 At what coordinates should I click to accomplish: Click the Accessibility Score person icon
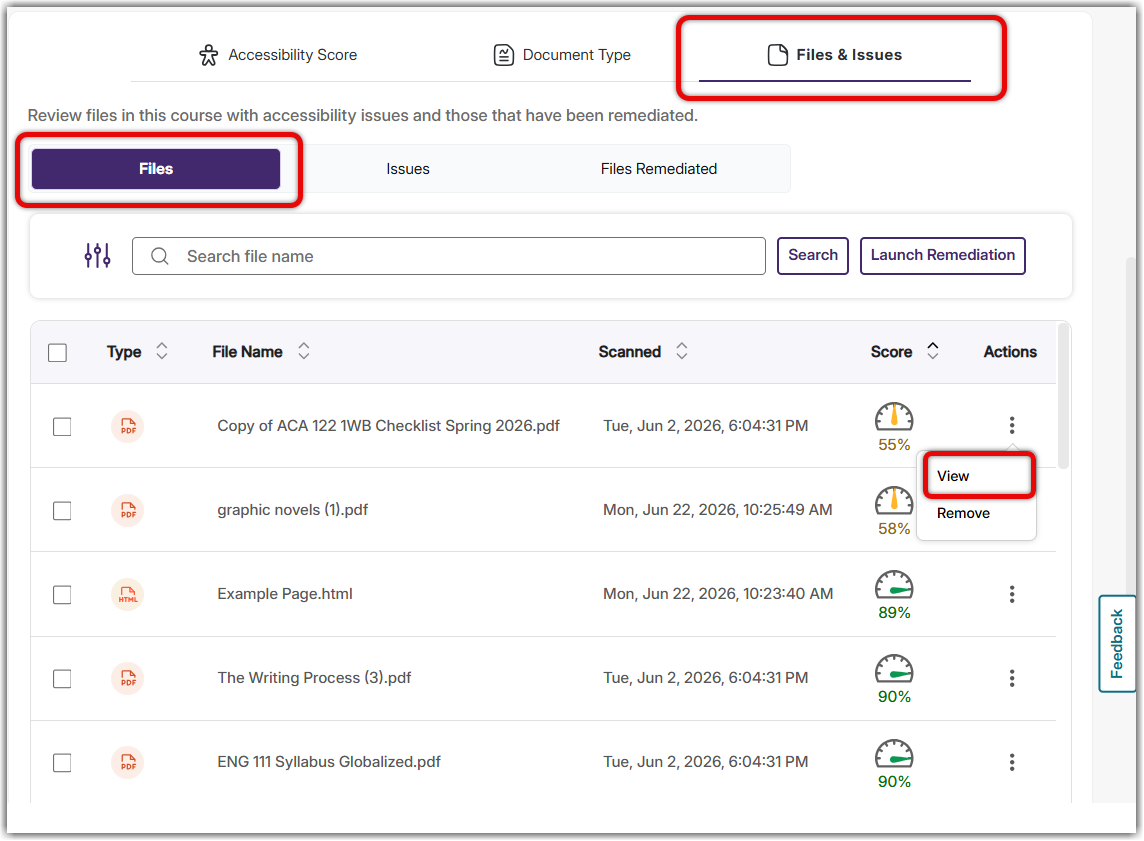[209, 55]
